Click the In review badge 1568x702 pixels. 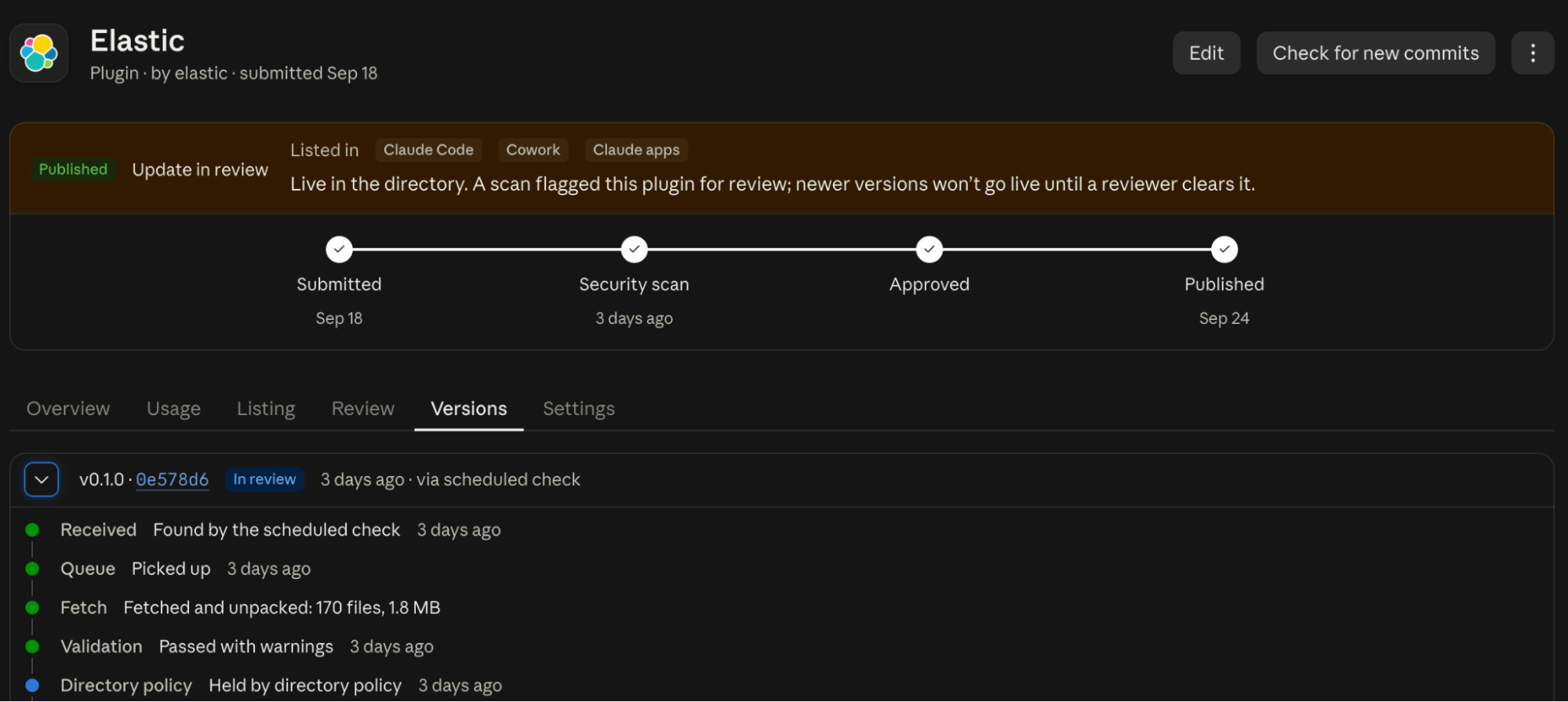click(264, 480)
